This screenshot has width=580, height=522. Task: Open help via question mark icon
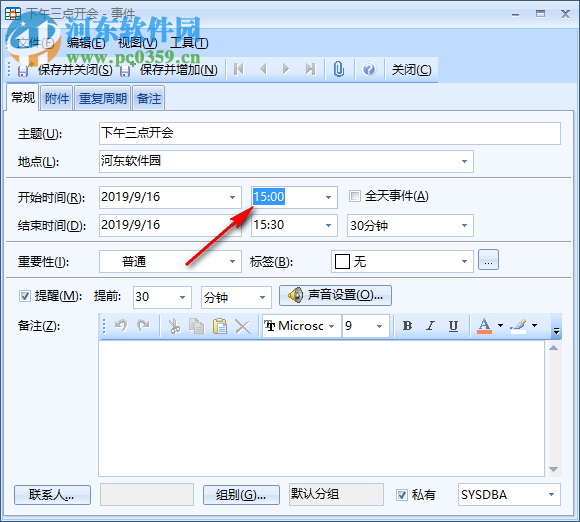[x=369, y=69]
